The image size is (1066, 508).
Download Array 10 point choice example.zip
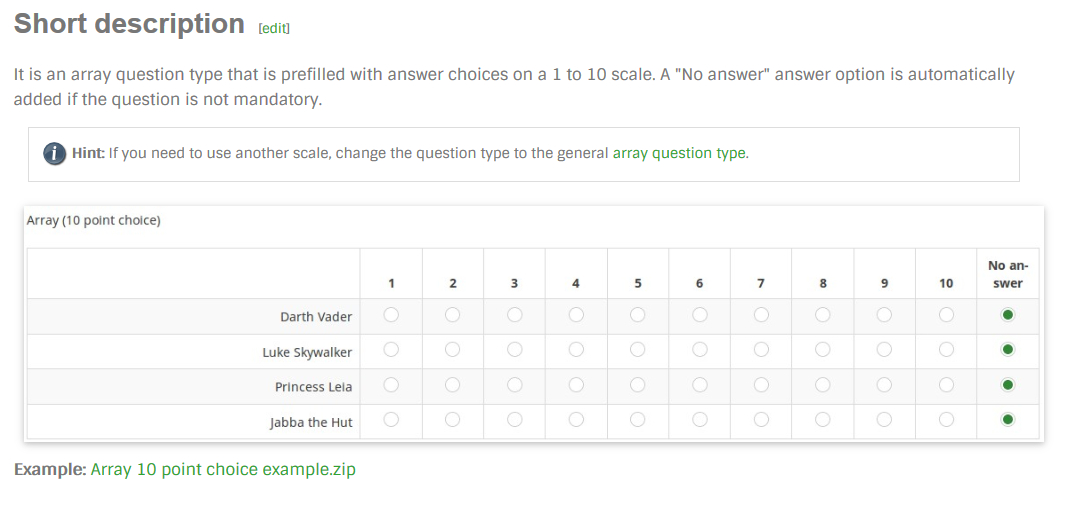pyautogui.click(x=223, y=469)
